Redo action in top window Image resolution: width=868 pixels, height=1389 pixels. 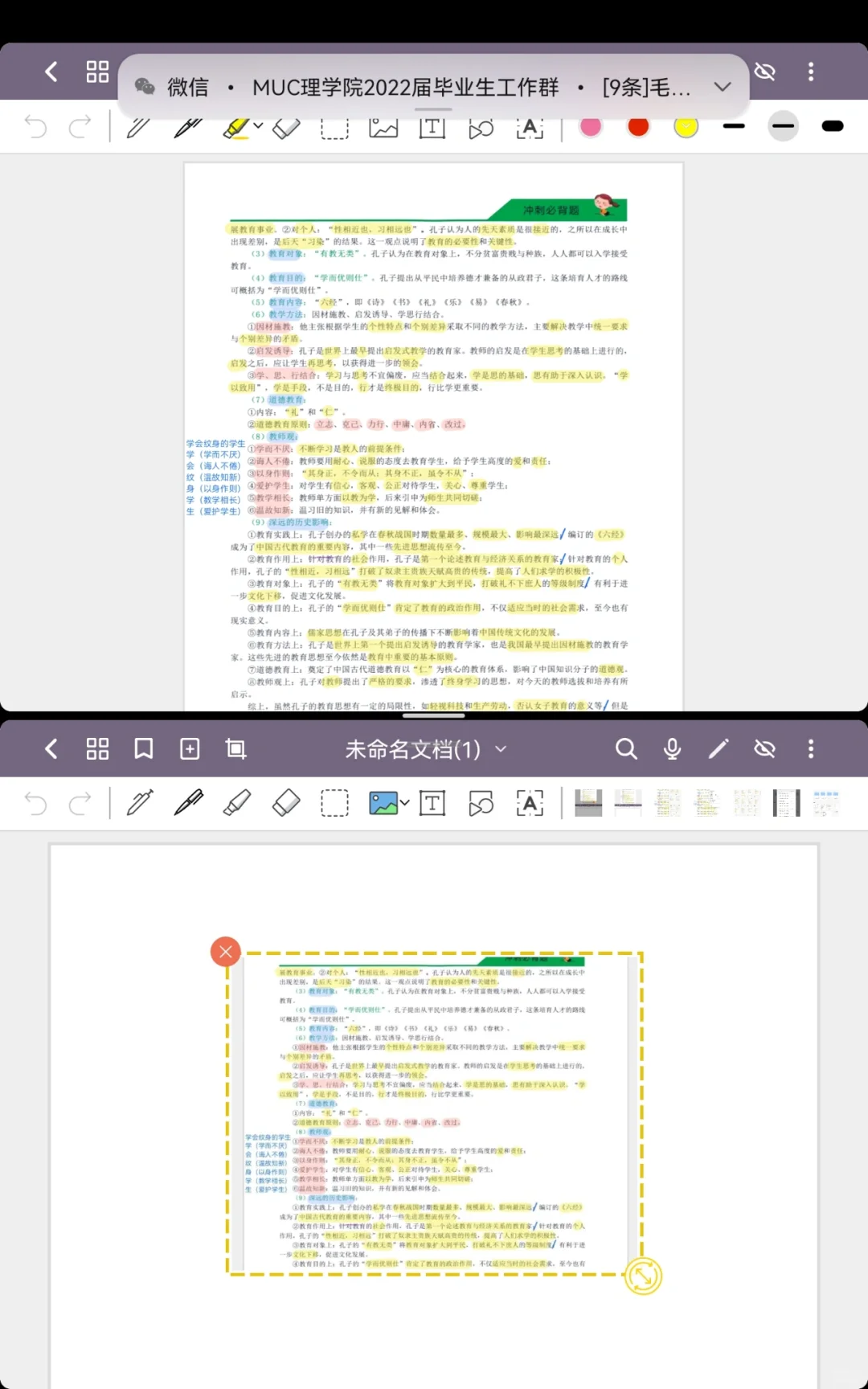pyautogui.click(x=80, y=126)
